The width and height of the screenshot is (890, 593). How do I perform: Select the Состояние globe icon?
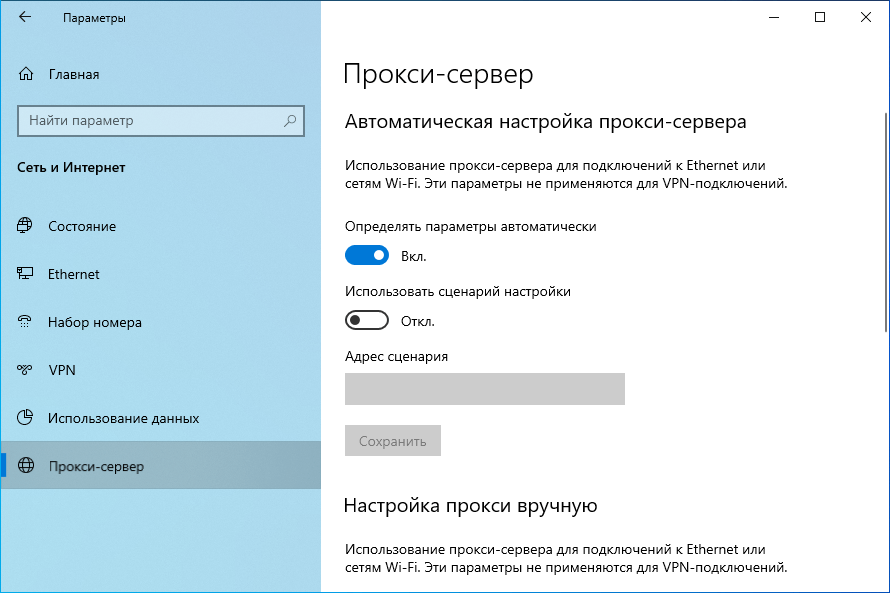(25, 225)
